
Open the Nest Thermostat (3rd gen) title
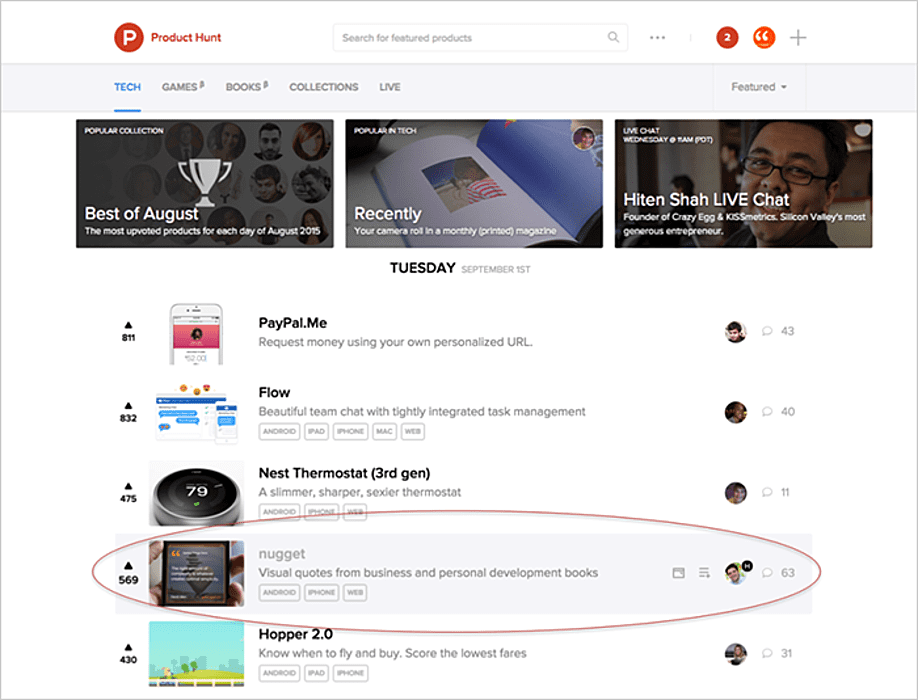click(x=344, y=473)
